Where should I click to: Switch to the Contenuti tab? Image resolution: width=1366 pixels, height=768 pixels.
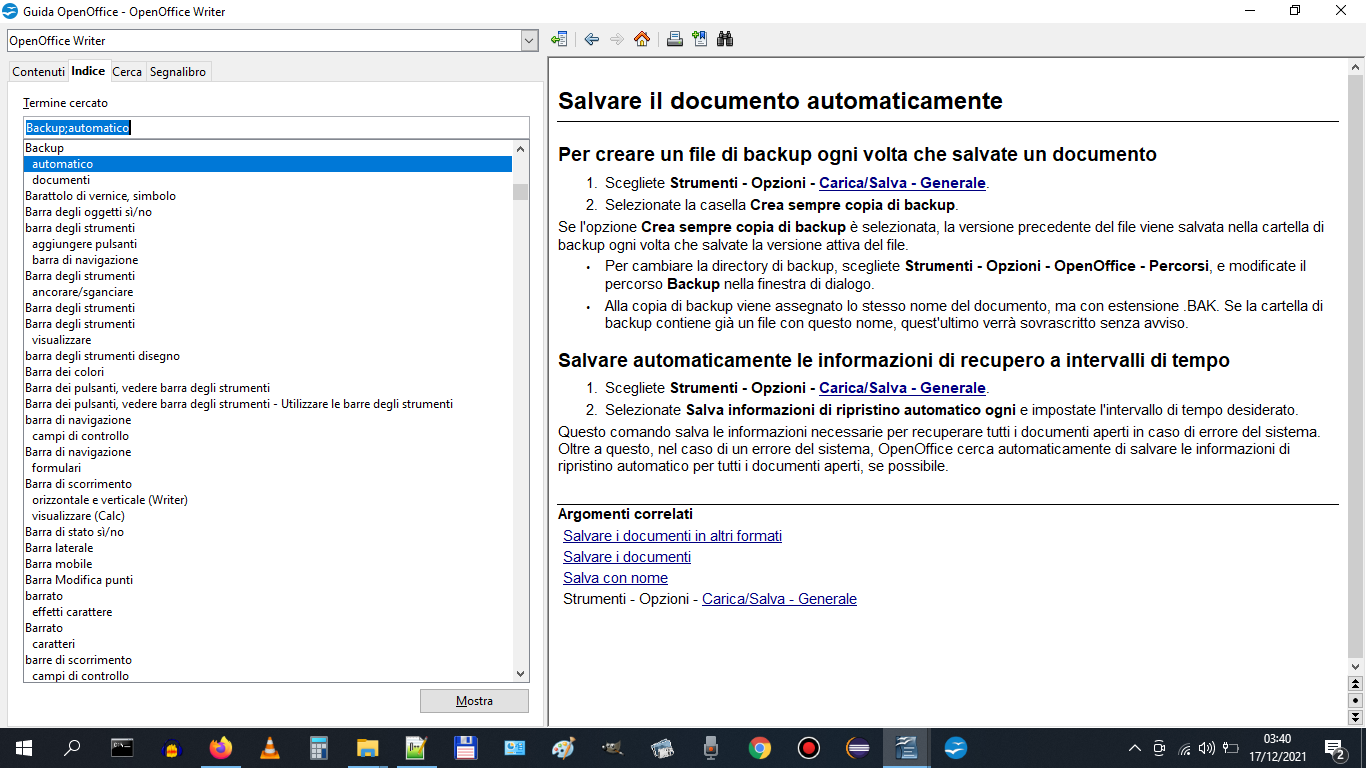click(38, 72)
